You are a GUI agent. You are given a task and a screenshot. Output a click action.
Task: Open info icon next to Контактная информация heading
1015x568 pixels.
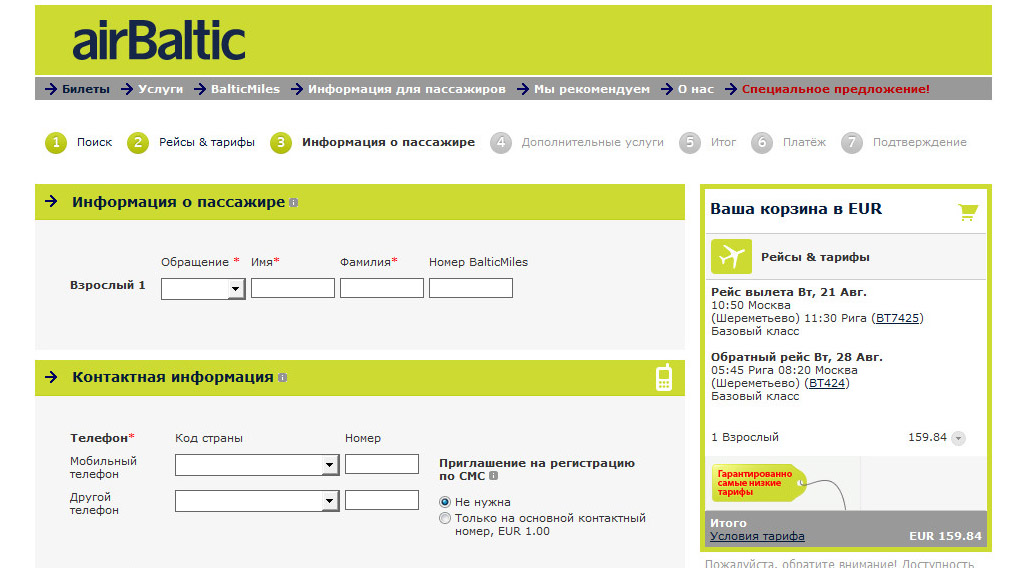coord(282,378)
